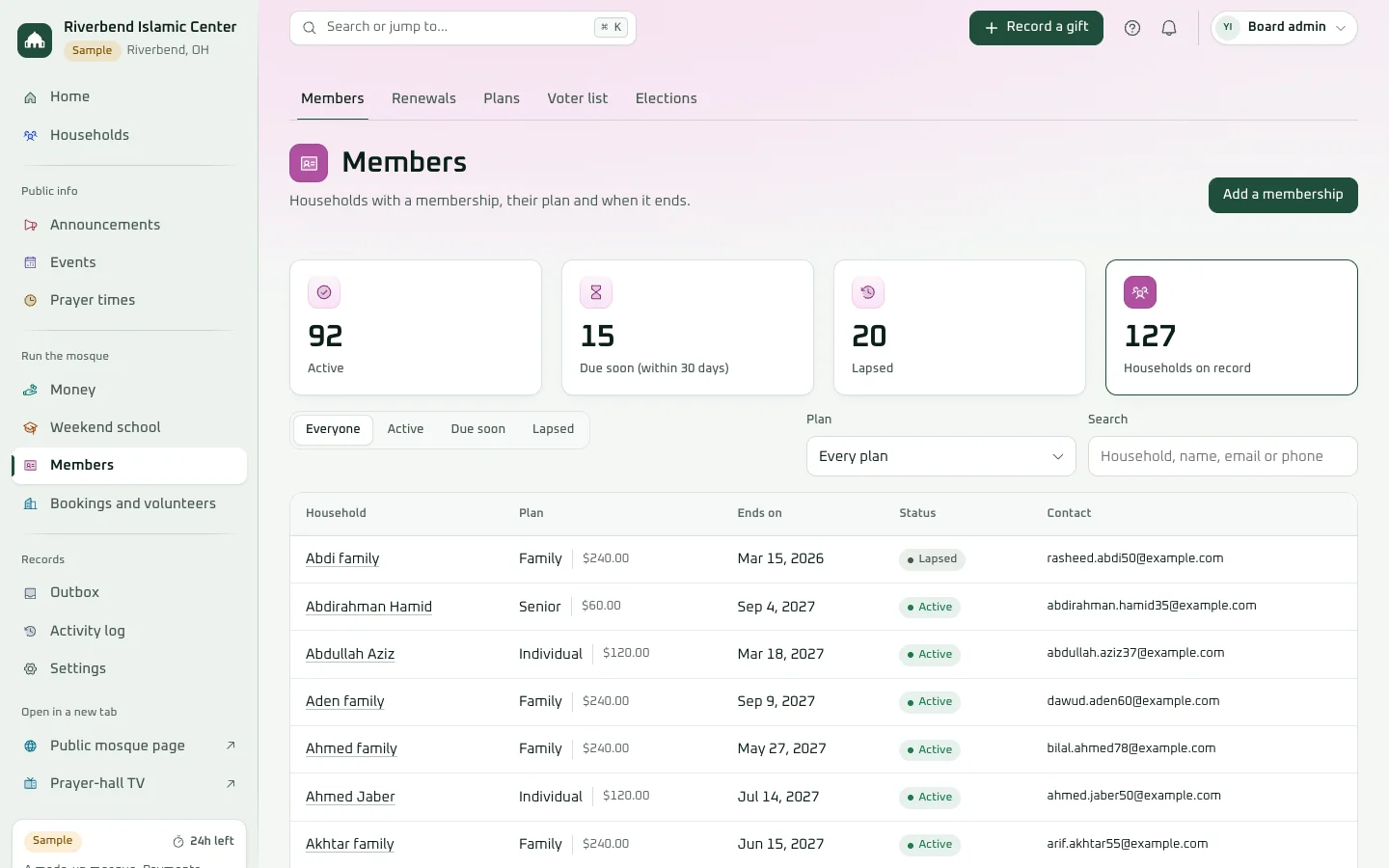Click the Announcements megaphone icon
Screen dimensions: 1389x868
point(31,226)
